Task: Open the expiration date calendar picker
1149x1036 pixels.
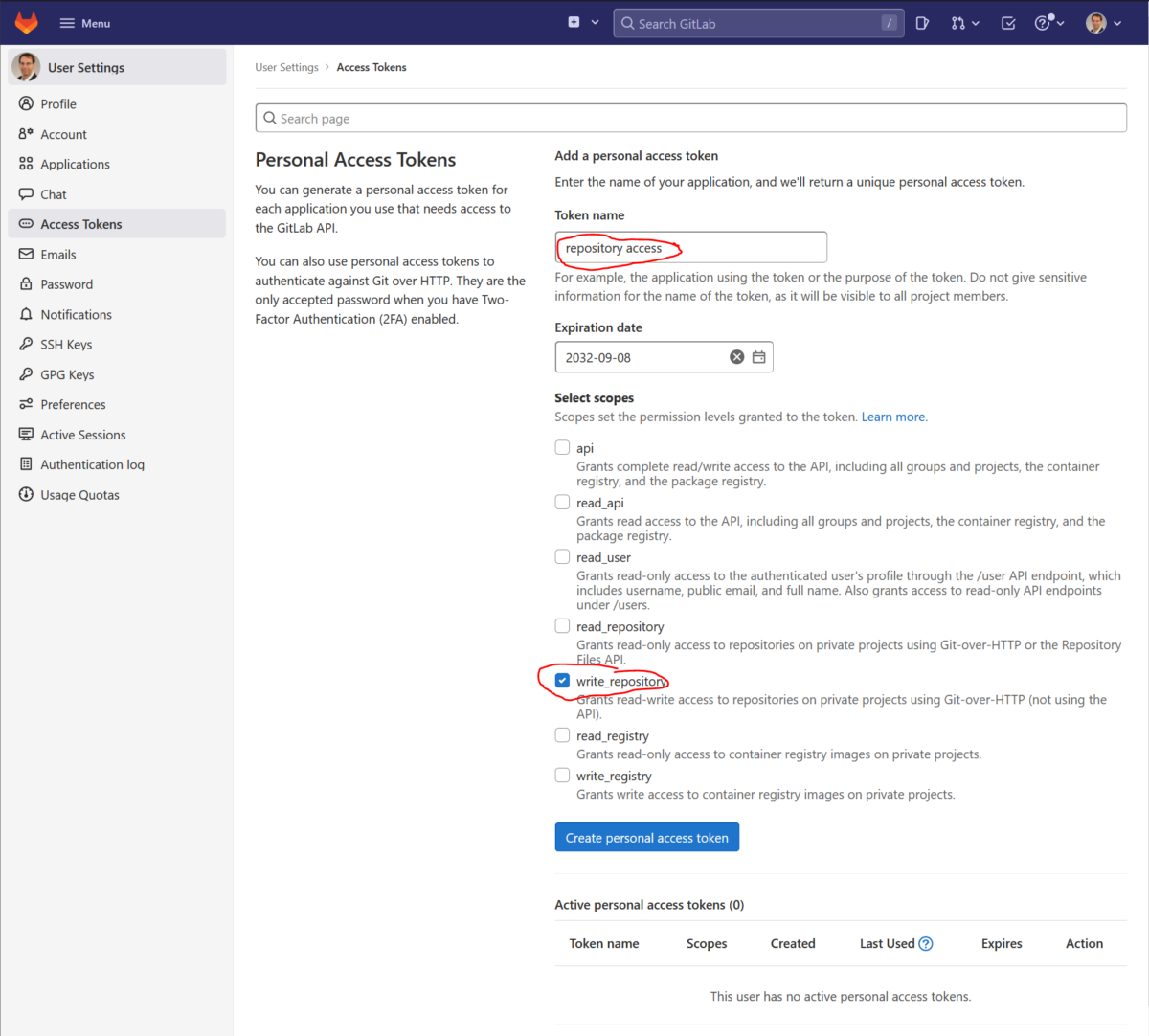Action: 758,357
